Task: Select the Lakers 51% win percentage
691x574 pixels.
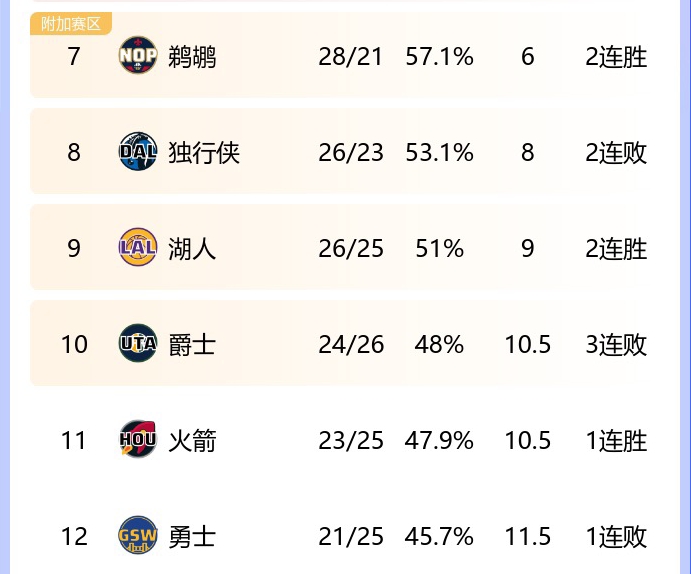Action: pos(439,249)
